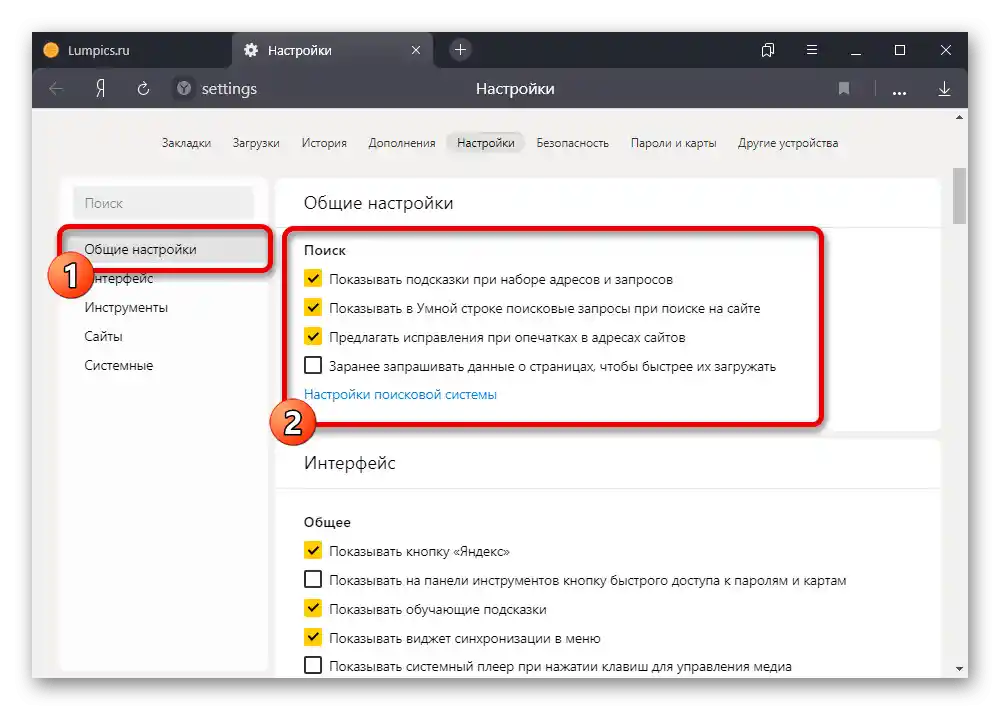The width and height of the screenshot is (1000, 710).
Task: Switch to the Lumpics.ru tab
Action: 131,50
